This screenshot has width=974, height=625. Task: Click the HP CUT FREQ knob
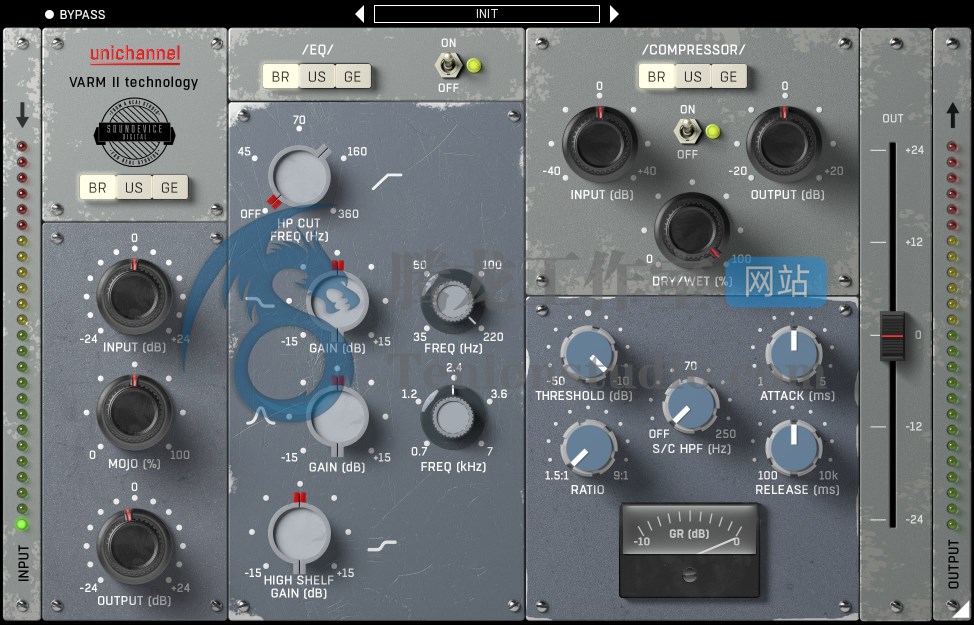tap(299, 176)
